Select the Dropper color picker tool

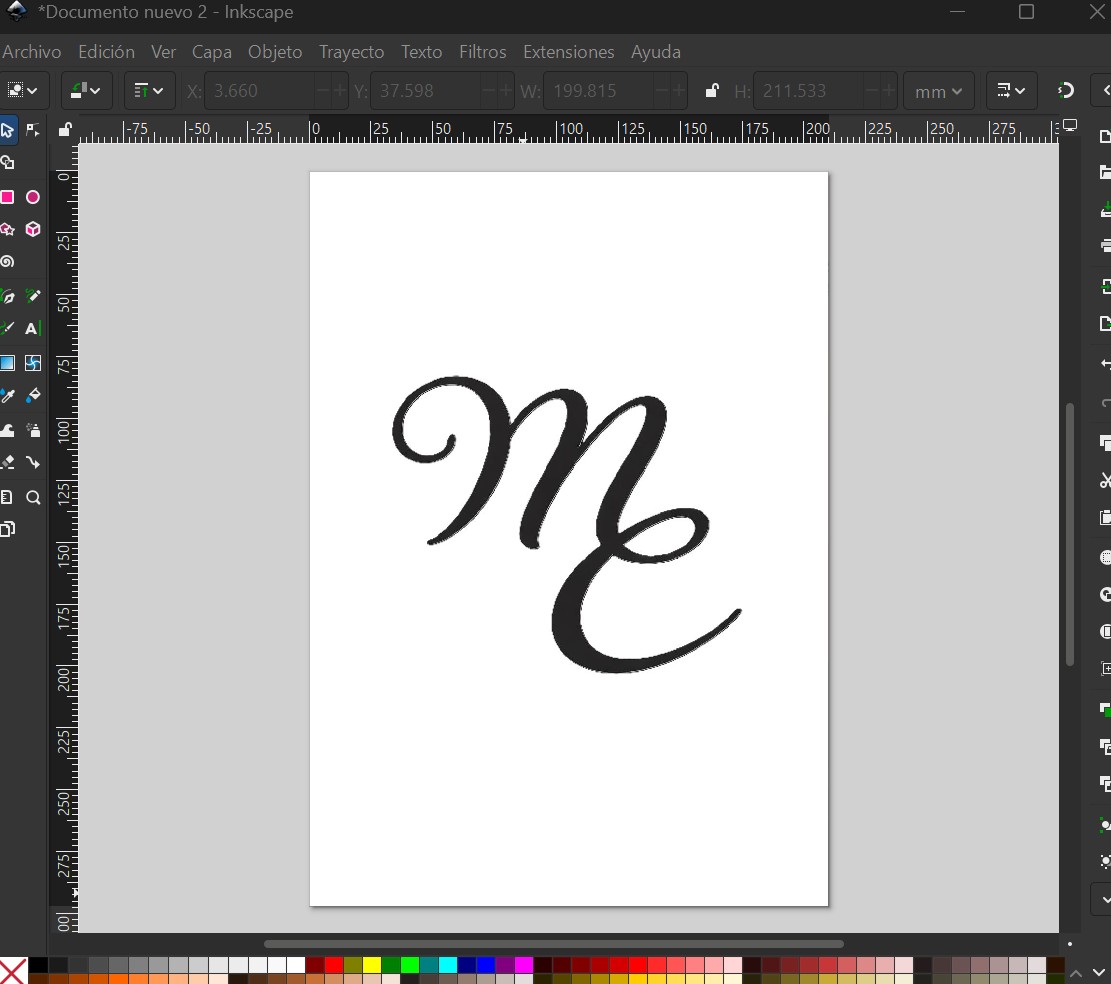click(8, 395)
